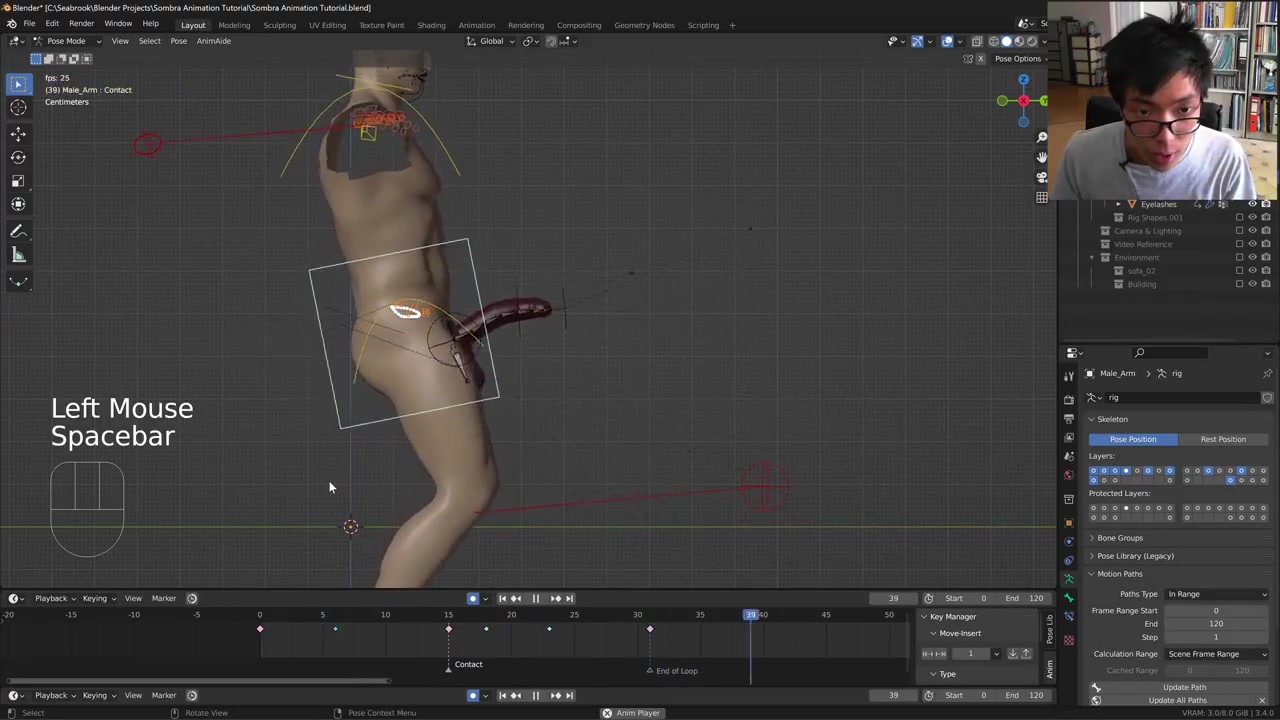Click the Transform tool icon
This screenshot has width=1280, height=720.
(x=18, y=204)
